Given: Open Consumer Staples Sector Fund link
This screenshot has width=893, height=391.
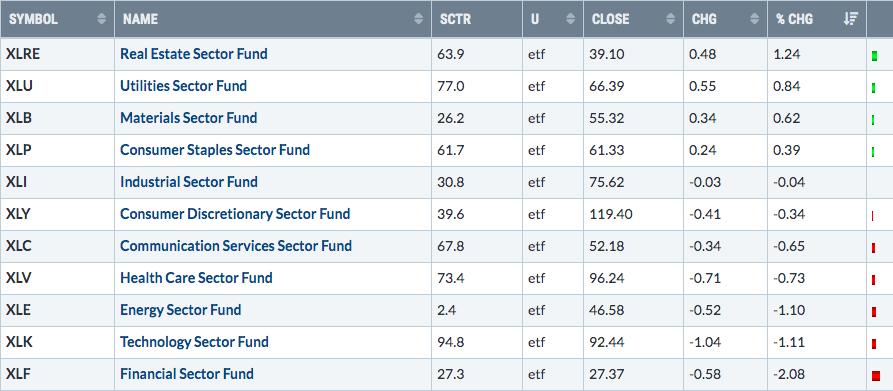Looking at the screenshot, I should coord(215,150).
